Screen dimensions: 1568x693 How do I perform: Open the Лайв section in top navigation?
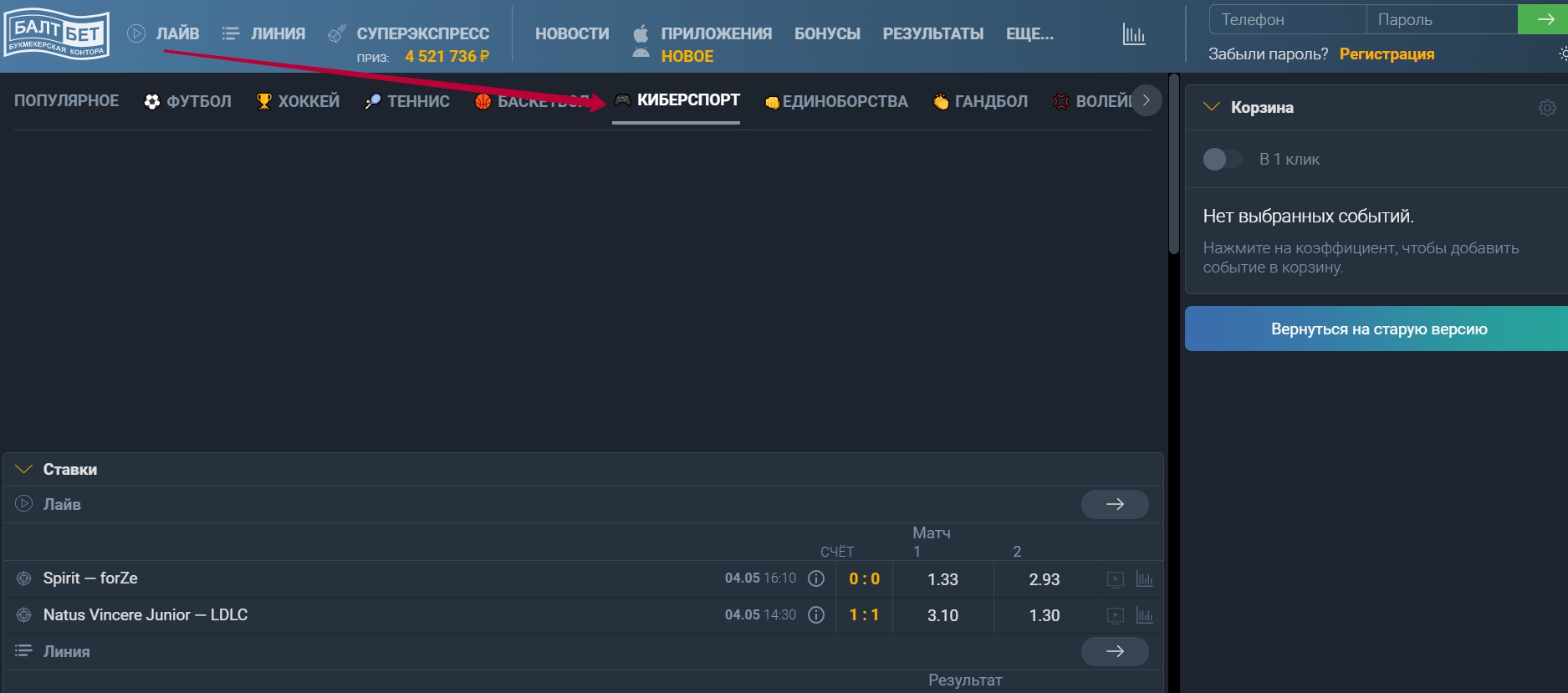tap(164, 33)
